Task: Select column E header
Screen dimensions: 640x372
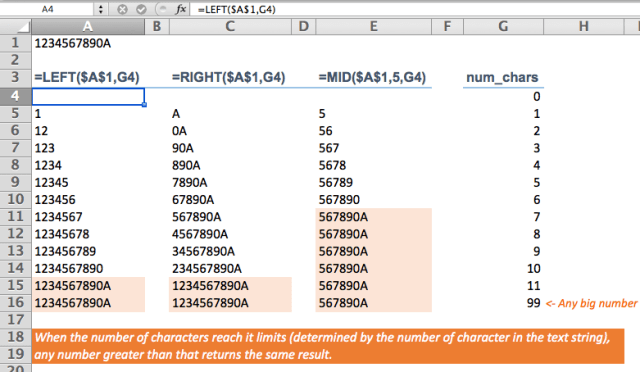Action: (x=373, y=27)
